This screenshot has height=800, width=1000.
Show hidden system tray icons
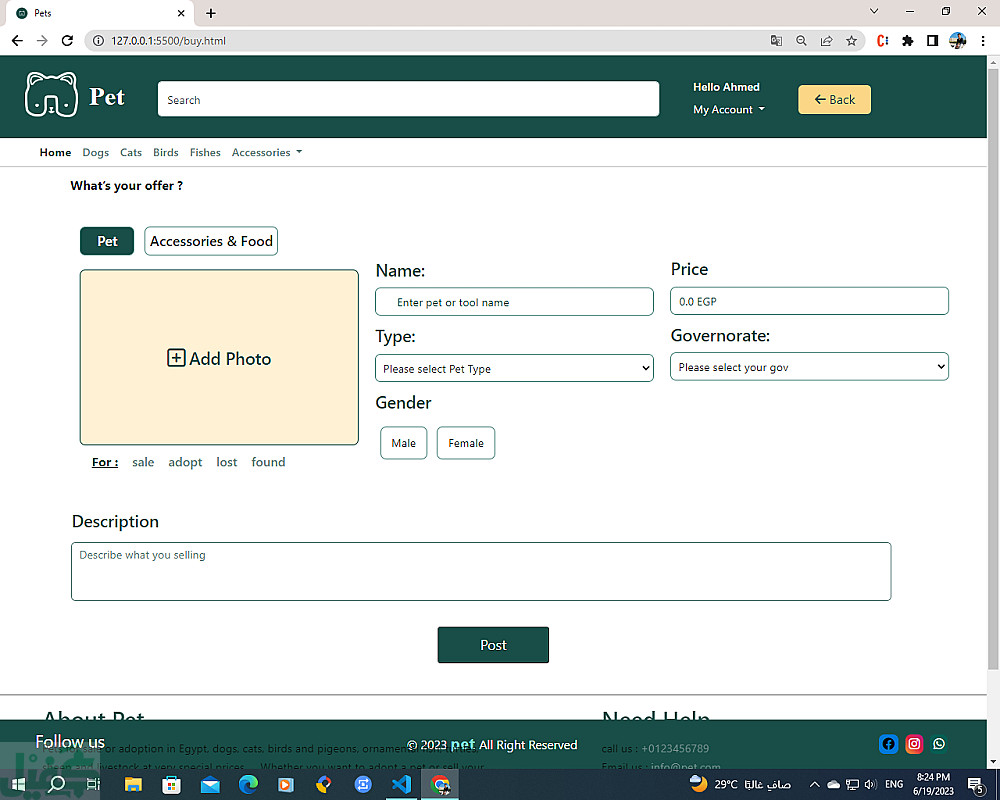[x=814, y=785]
